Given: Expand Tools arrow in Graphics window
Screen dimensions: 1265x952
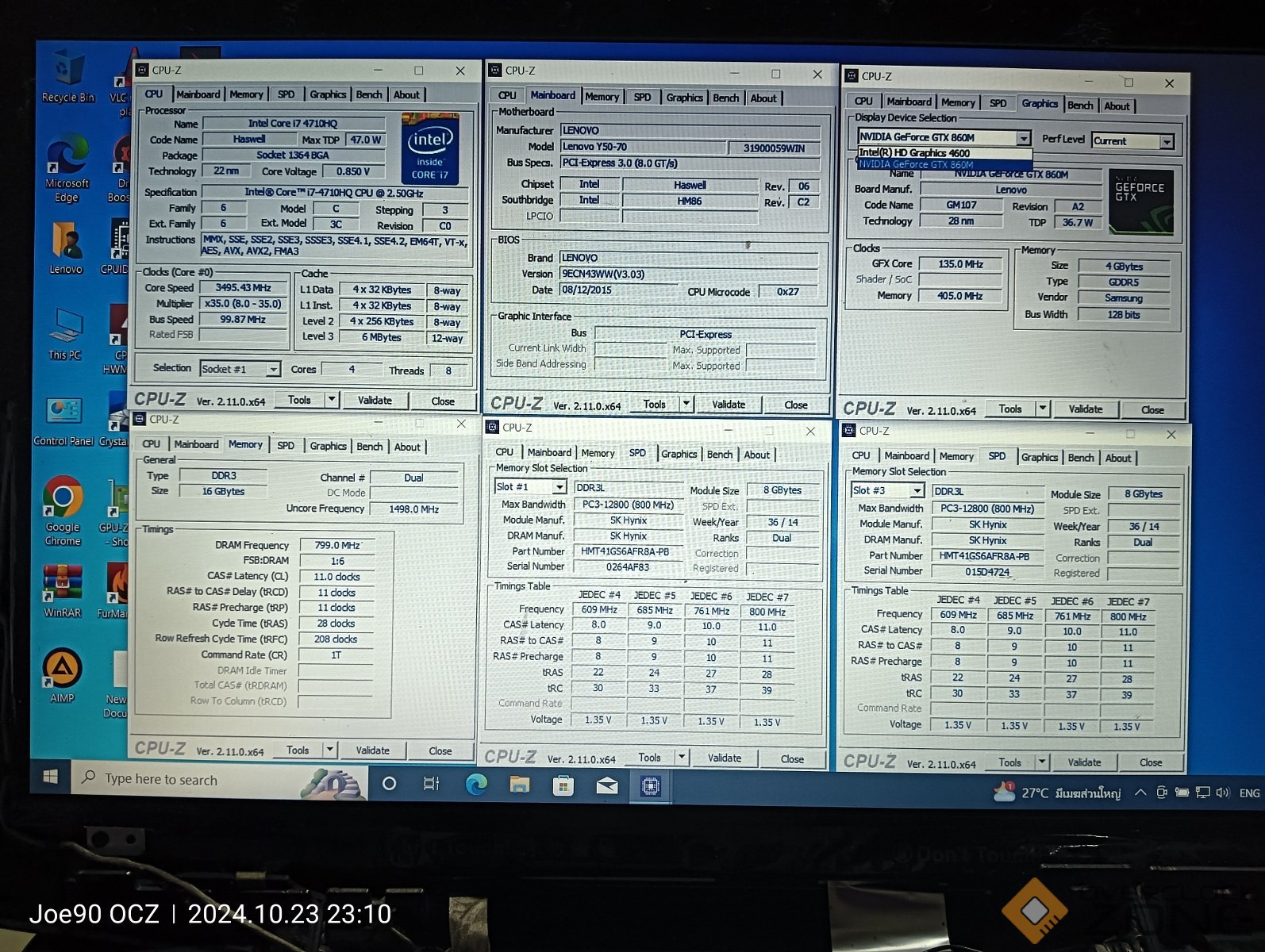Looking at the screenshot, I should click(x=1043, y=409).
